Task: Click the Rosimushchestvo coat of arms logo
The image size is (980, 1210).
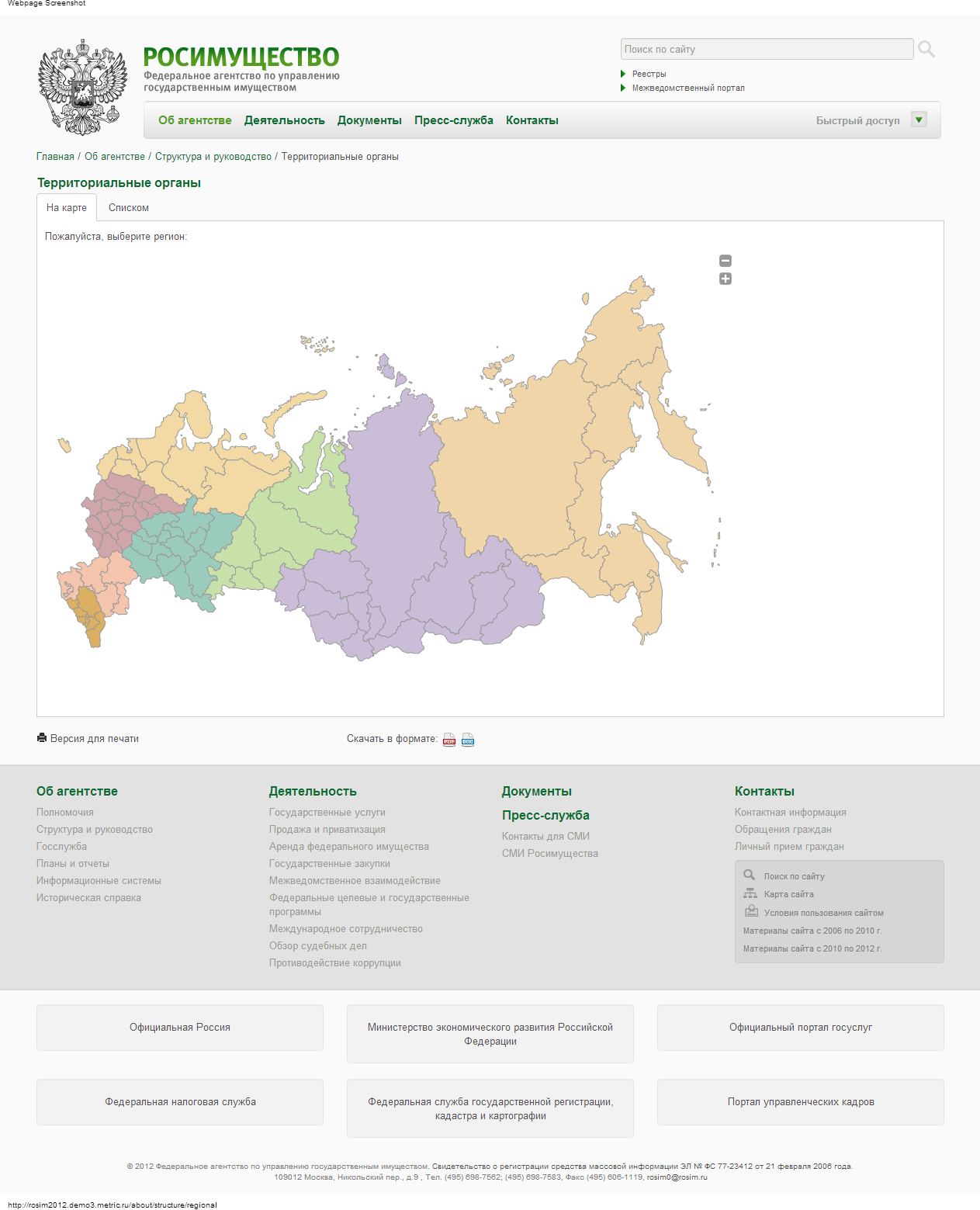Action: tap(82, 88)
